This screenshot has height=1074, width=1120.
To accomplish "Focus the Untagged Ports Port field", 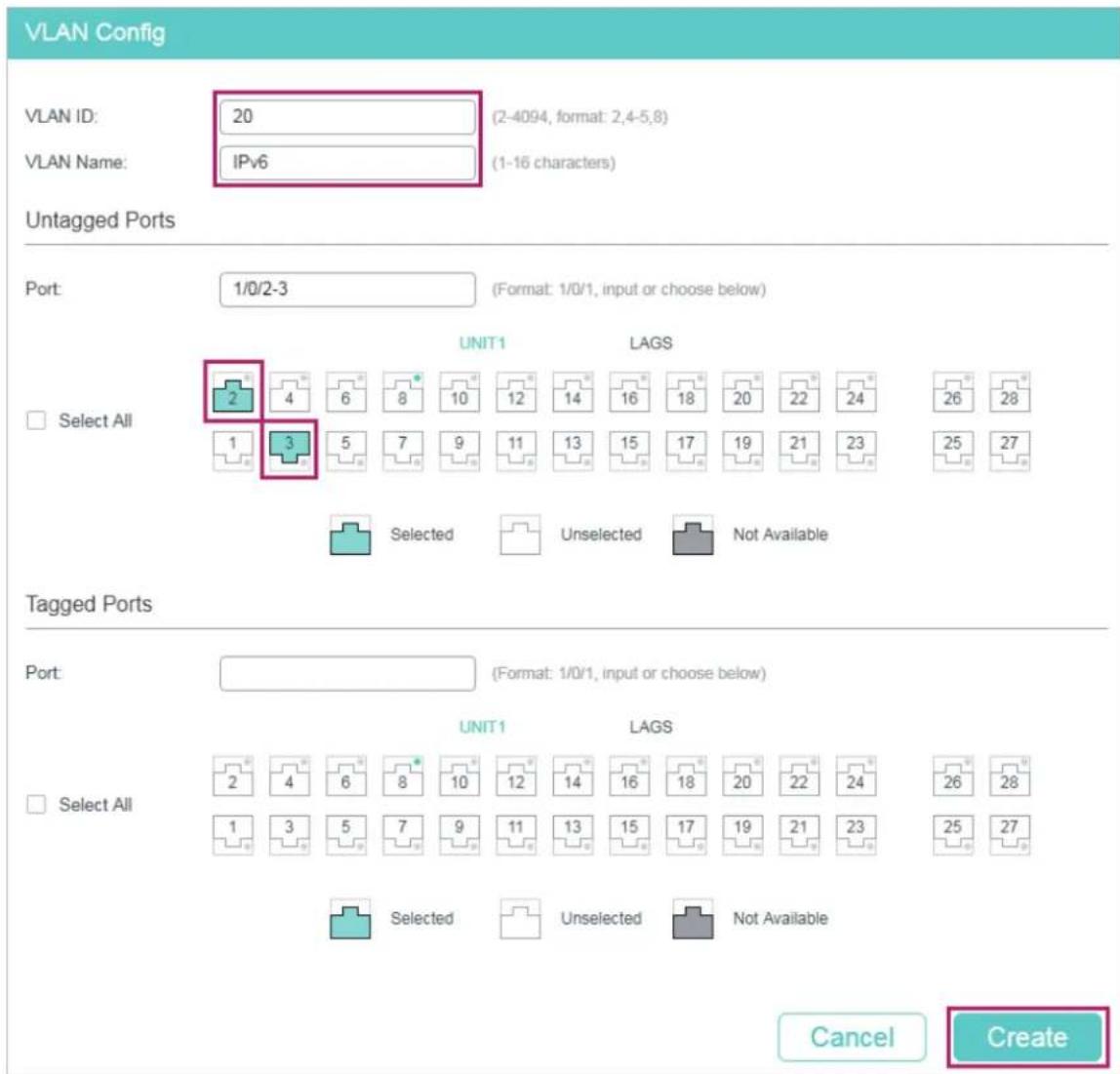I will [x=347, y=289].
